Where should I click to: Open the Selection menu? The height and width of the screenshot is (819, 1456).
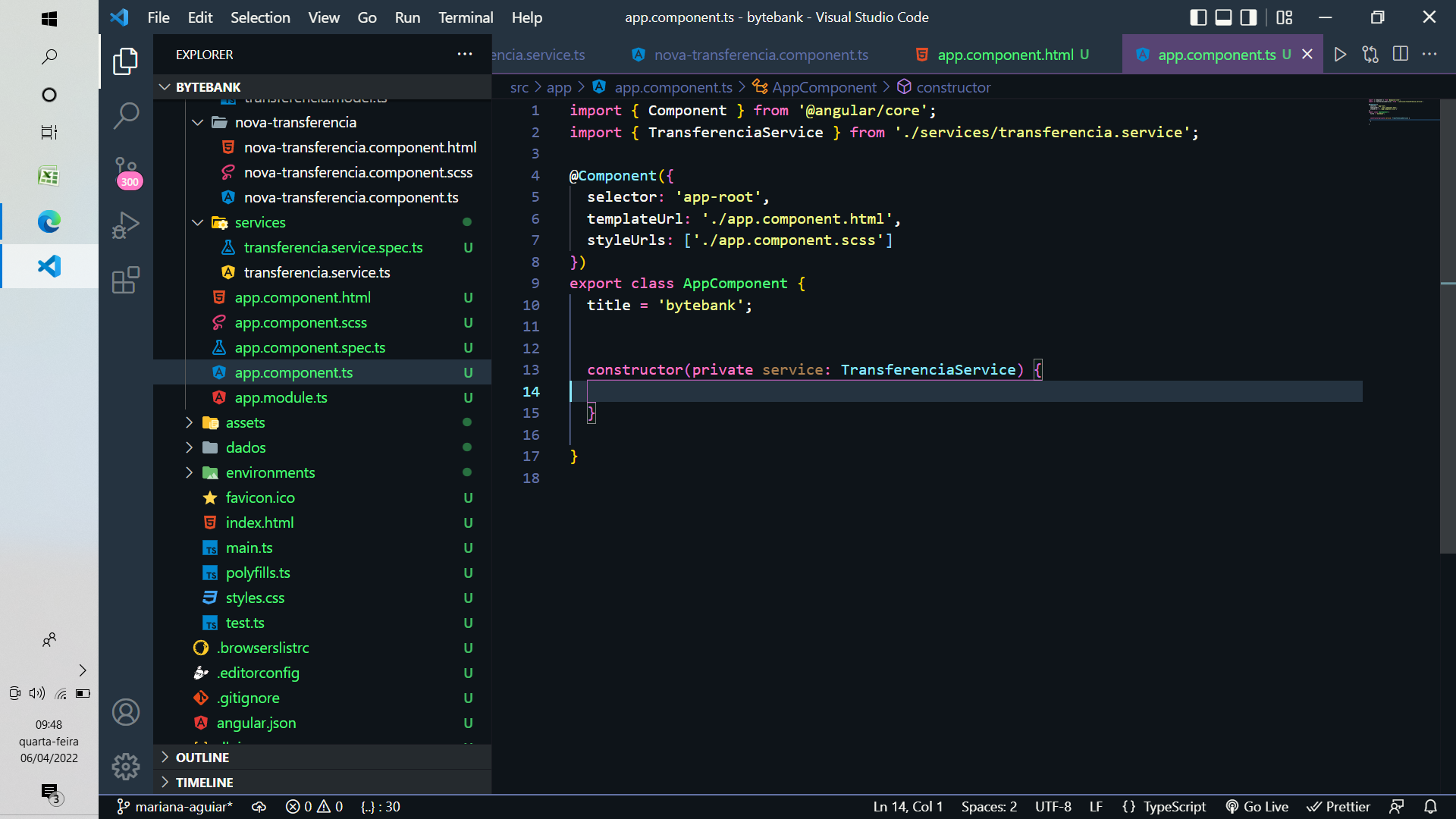[260, 17]
